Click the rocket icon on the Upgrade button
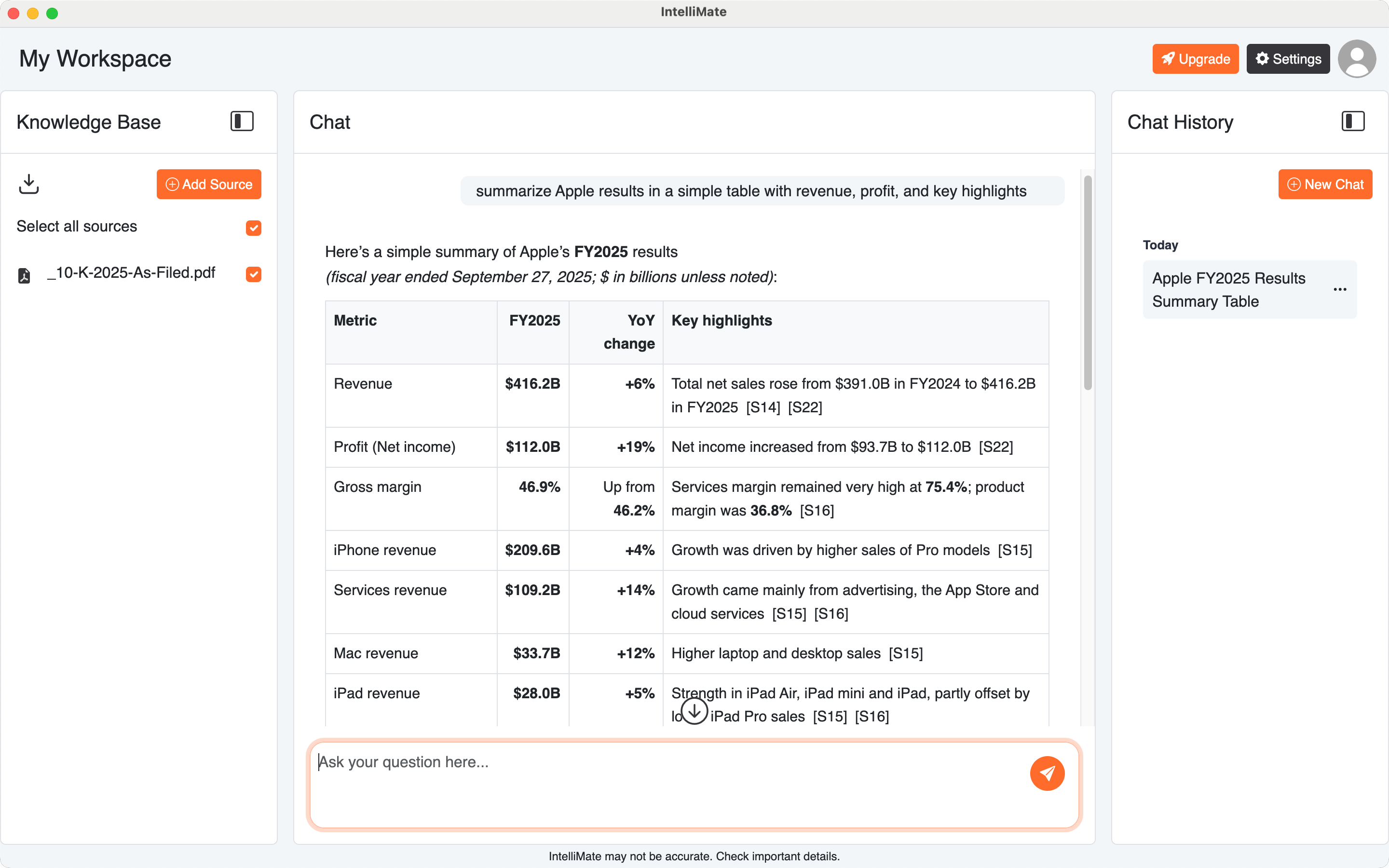This screenshot has height=868, width=1389. (1168, 58)
